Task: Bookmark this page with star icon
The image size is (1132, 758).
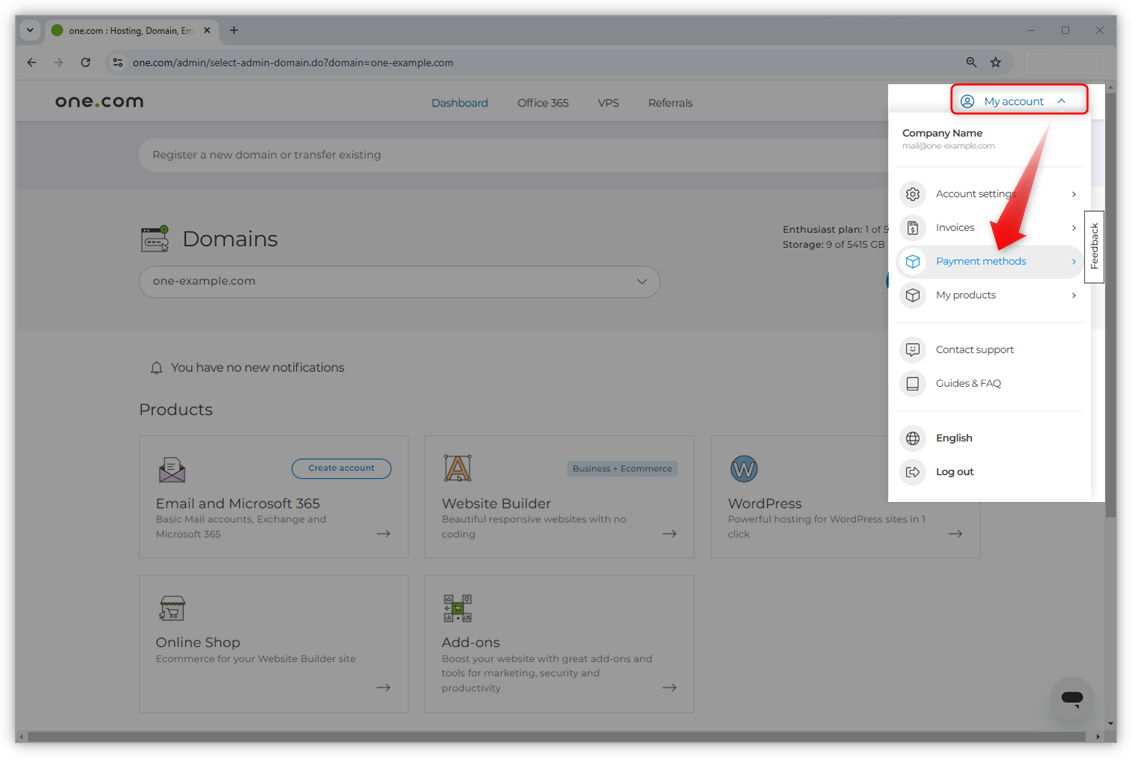Action: pyautogui.click(x=996, y=62)
